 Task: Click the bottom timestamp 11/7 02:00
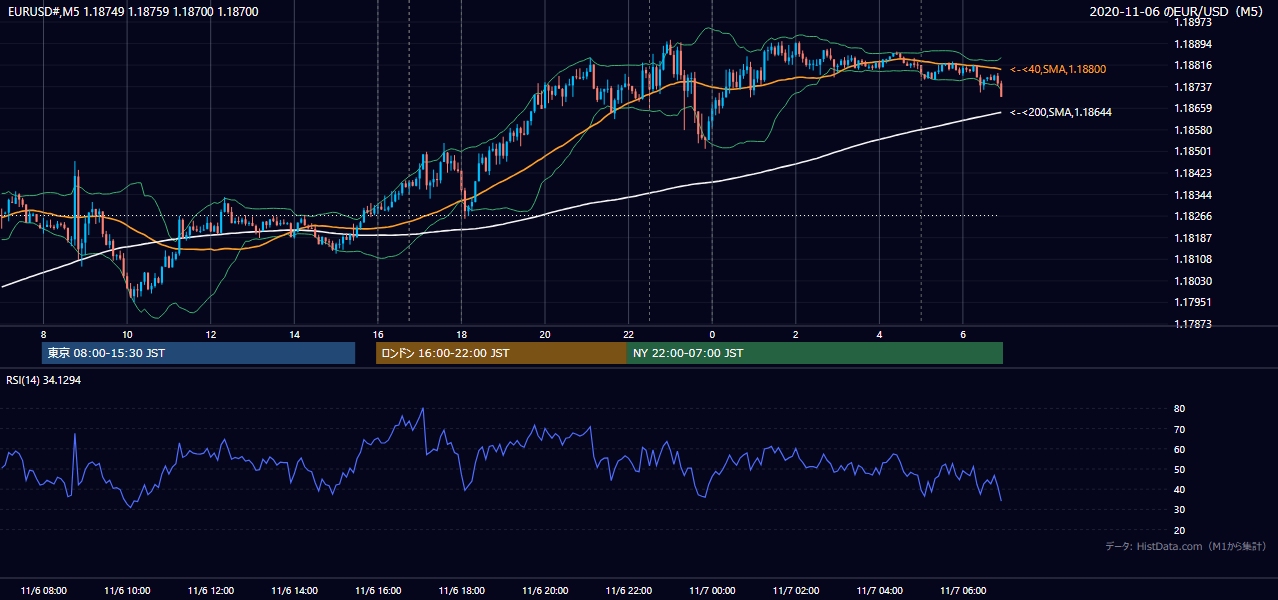[x=796, y=591]
